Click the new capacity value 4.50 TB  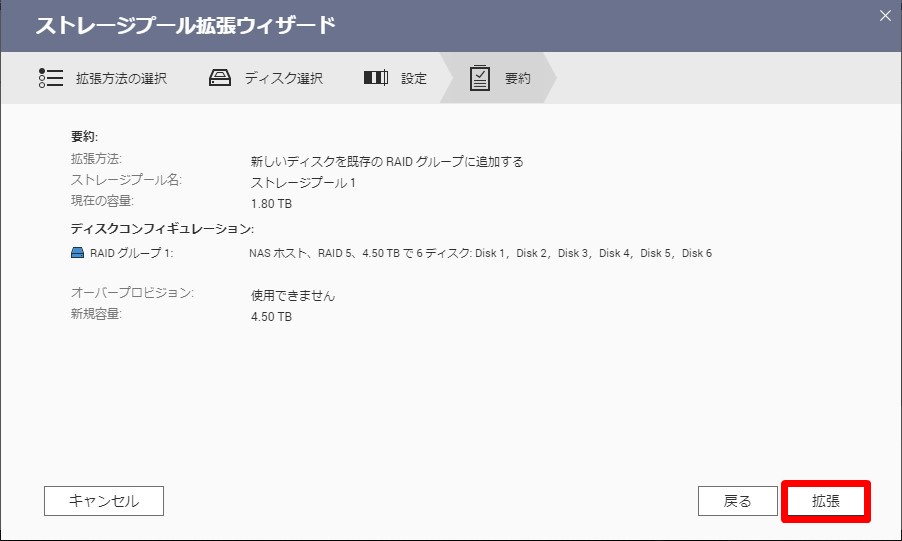coord(272,317)
